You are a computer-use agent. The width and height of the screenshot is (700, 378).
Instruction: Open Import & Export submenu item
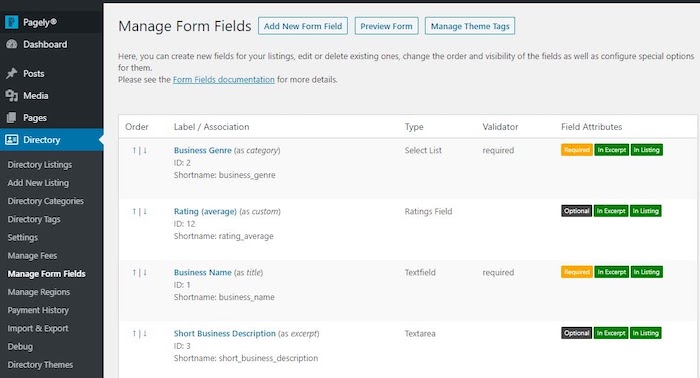point(38,328)
